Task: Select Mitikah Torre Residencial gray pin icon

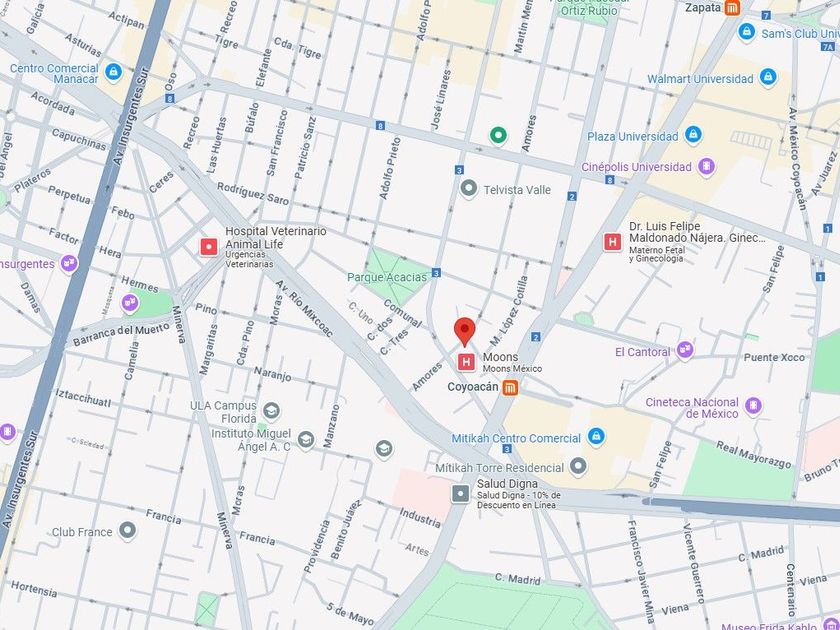Action: tap(578, 466)
